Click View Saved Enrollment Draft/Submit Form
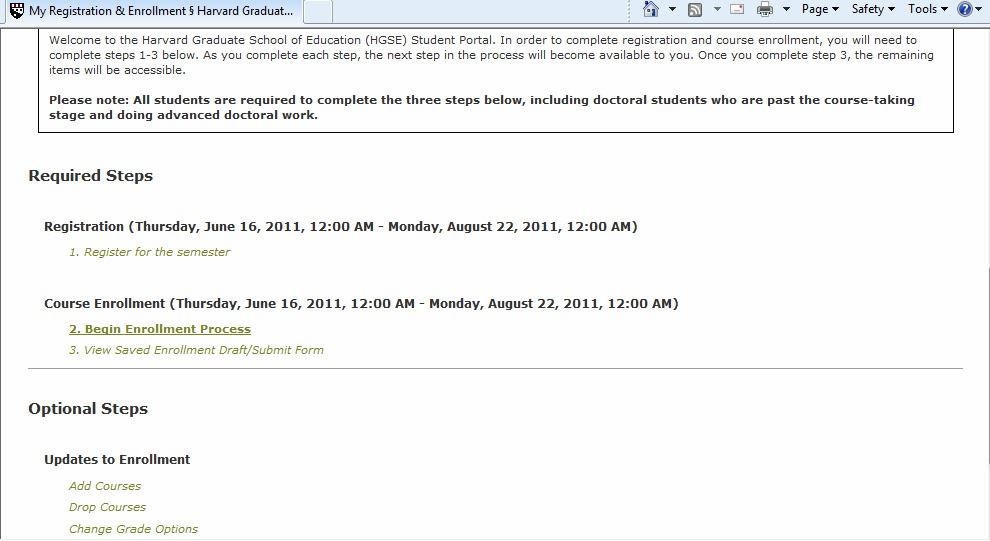This screenshot has height=541, width=990. pos(196,350)
